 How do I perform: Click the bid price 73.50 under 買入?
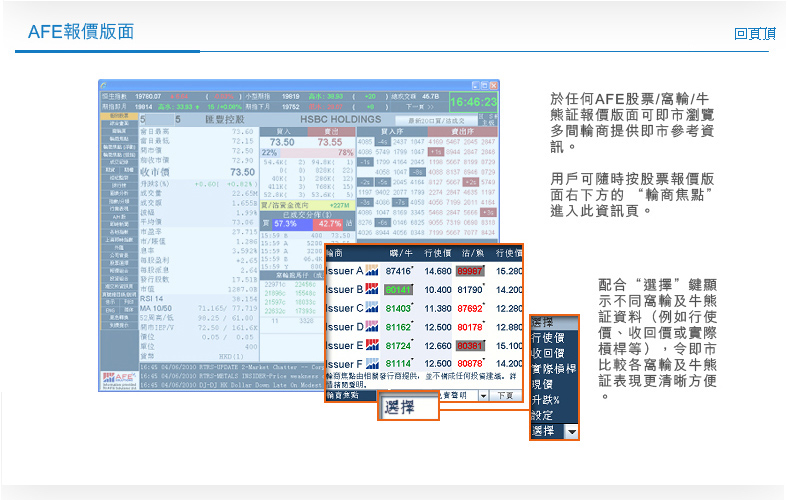point(282,142)
